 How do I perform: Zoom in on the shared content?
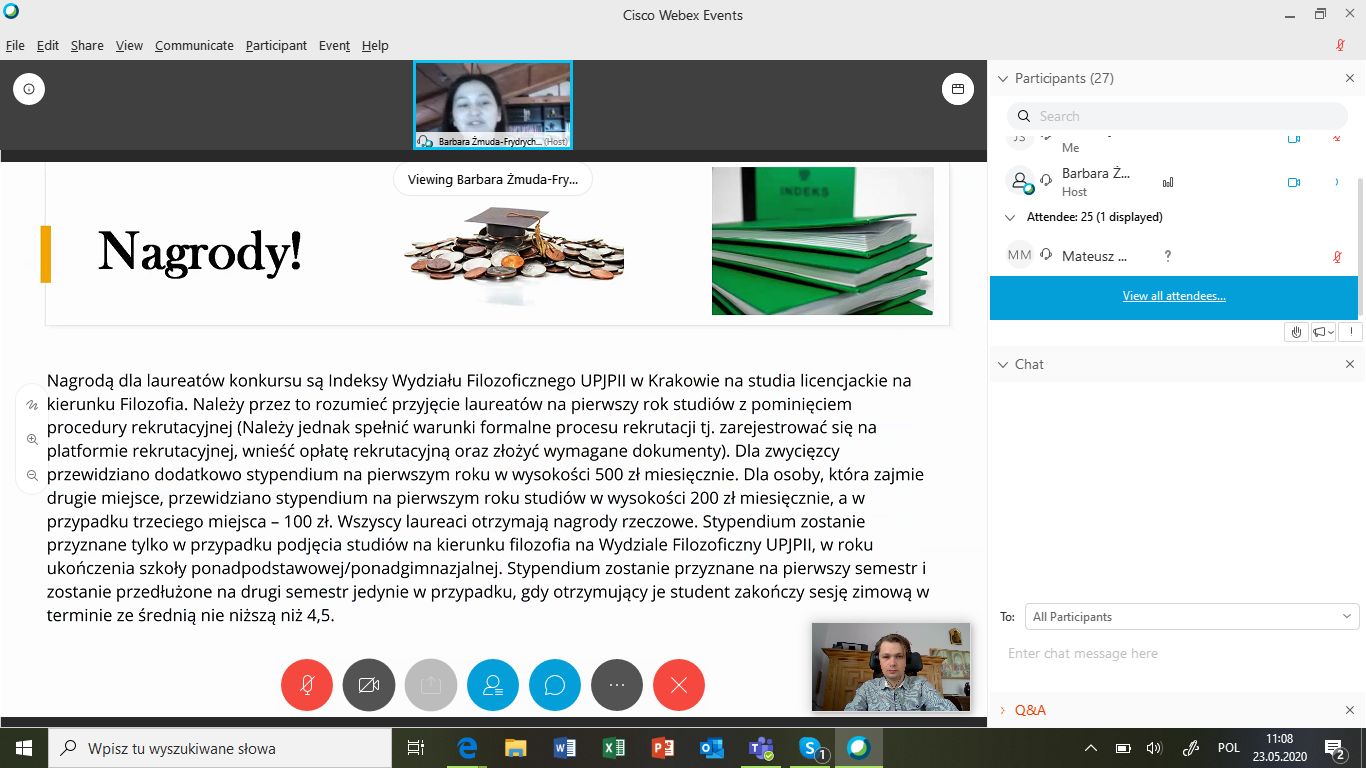(32, 439)
